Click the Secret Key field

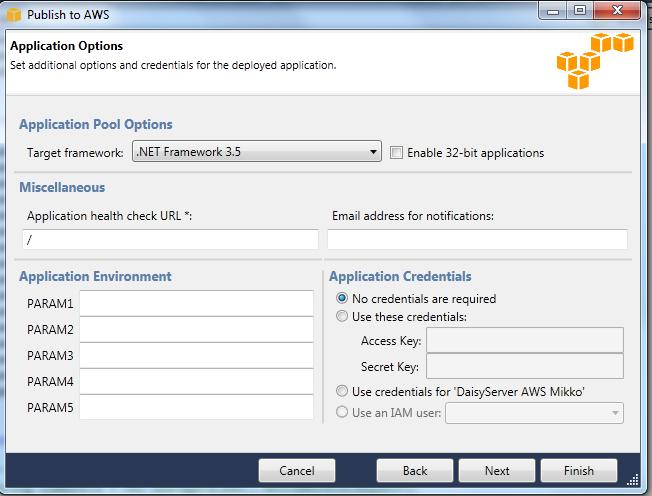tap(525, 366)
